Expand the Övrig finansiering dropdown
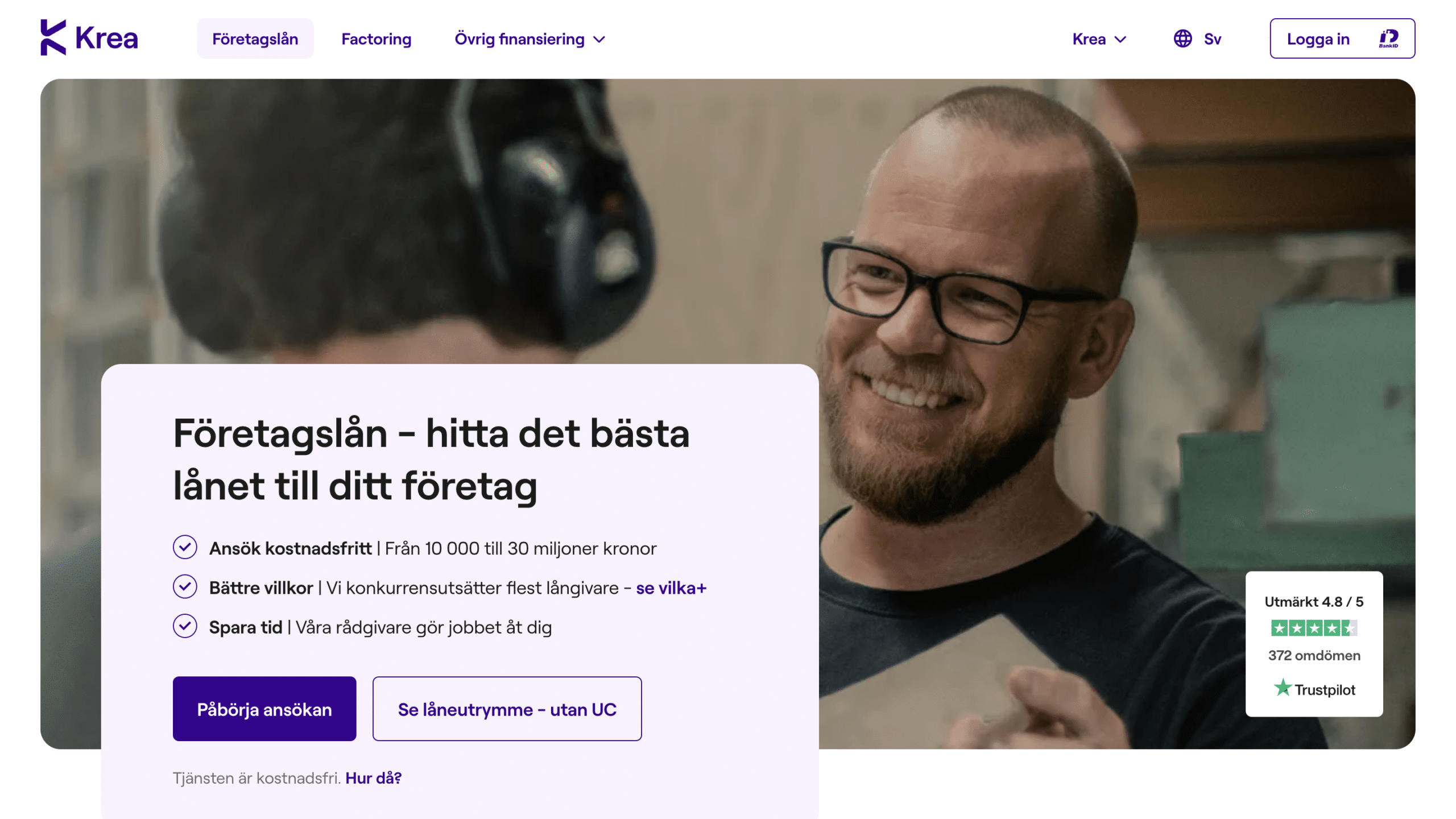Viewport: 1456px width, 819px height. tap(530, 39)
